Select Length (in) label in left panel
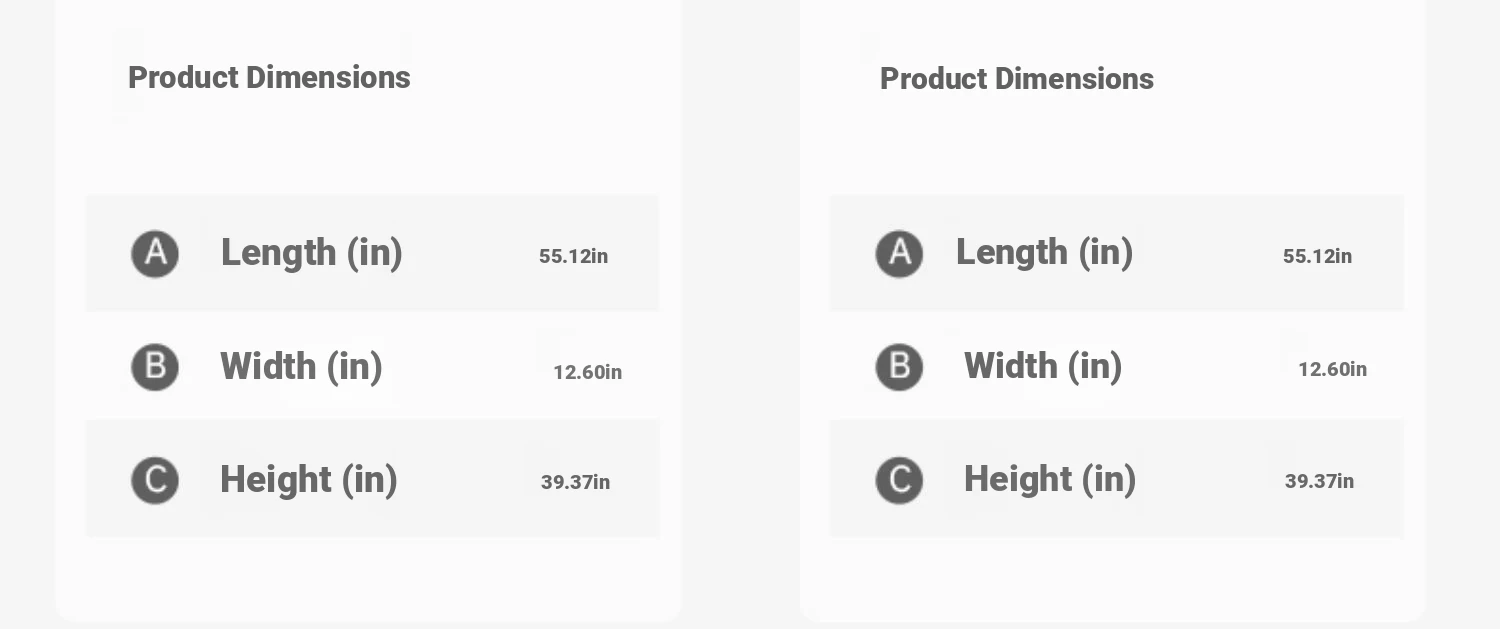 click(312, 253)
